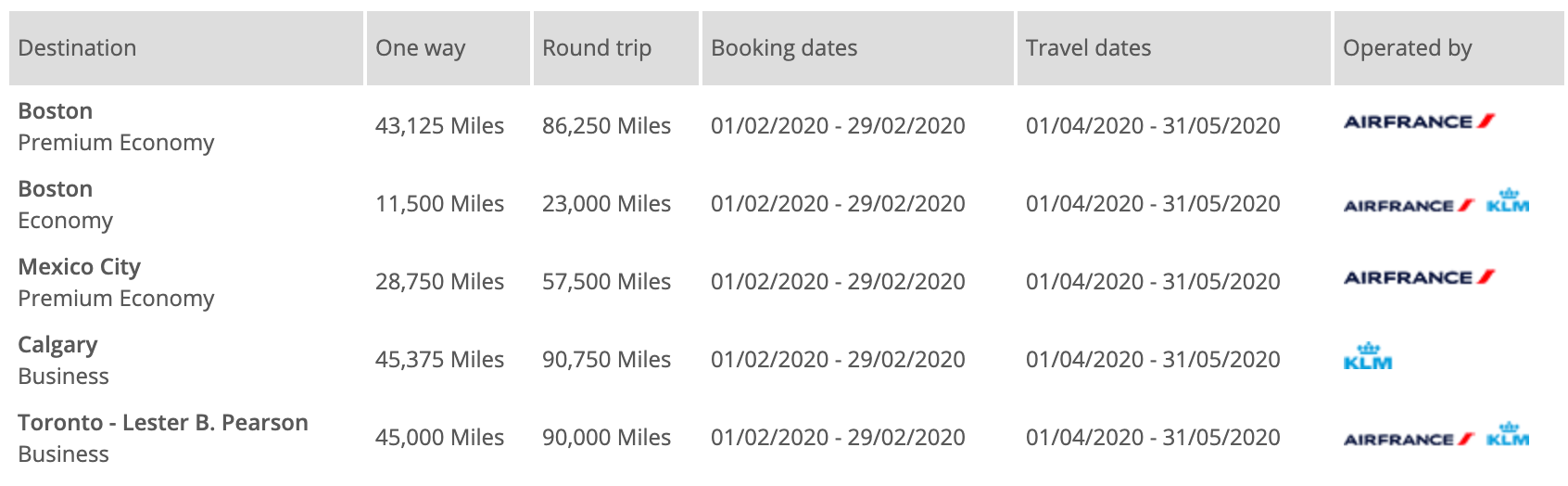Viewport: 1568px width, 486px height.
Task: Click KLM logo in Calgary Business row
Action: coord(1368,357)
